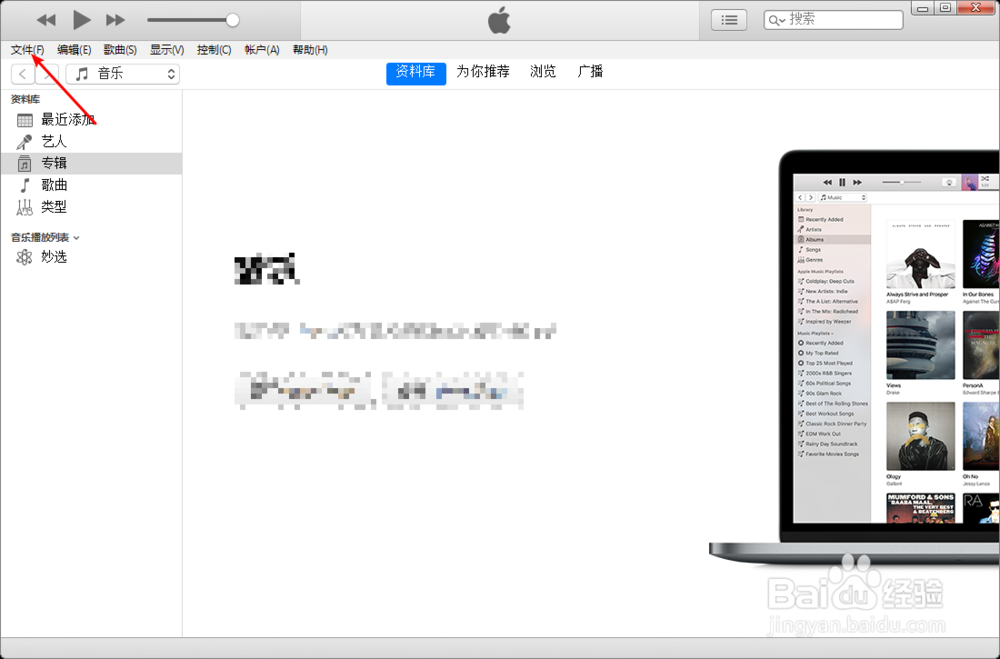The height and width of the screenshot is (659, 1000).
Task: Click the 资料库 sidebar header
Action: point(26,99)
